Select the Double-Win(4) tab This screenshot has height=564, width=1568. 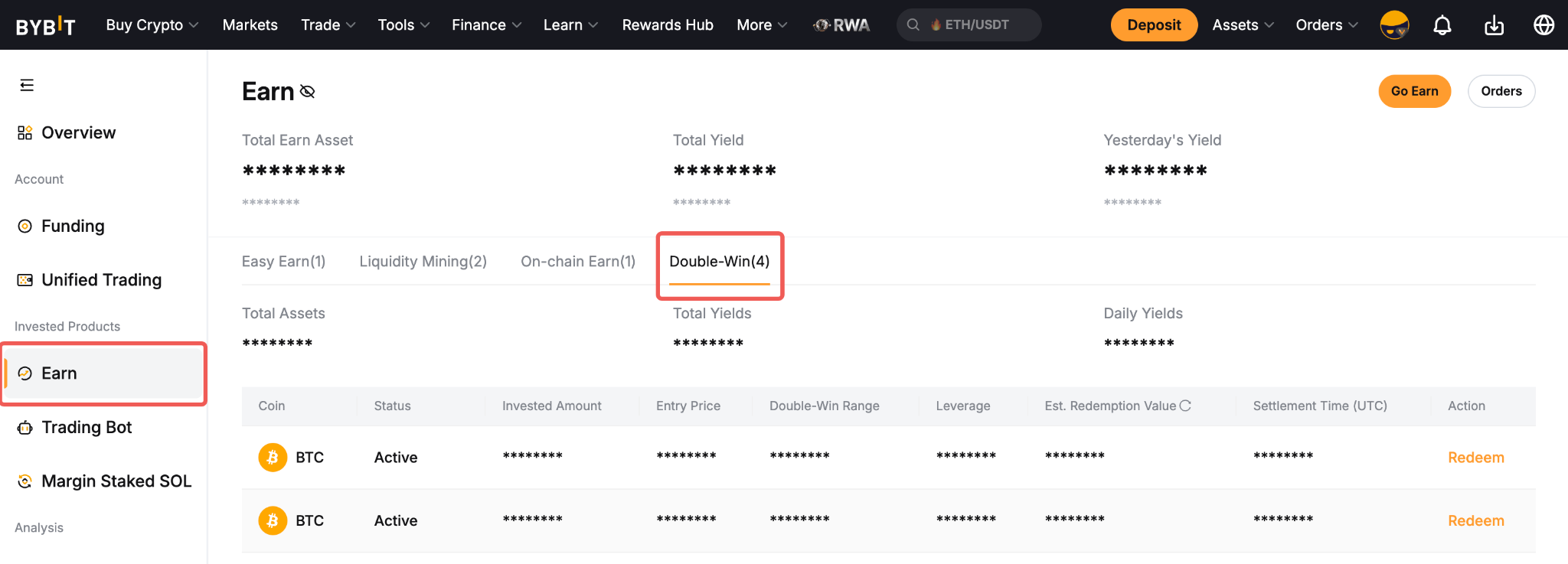pyautogui.click(x=720, y=262)
